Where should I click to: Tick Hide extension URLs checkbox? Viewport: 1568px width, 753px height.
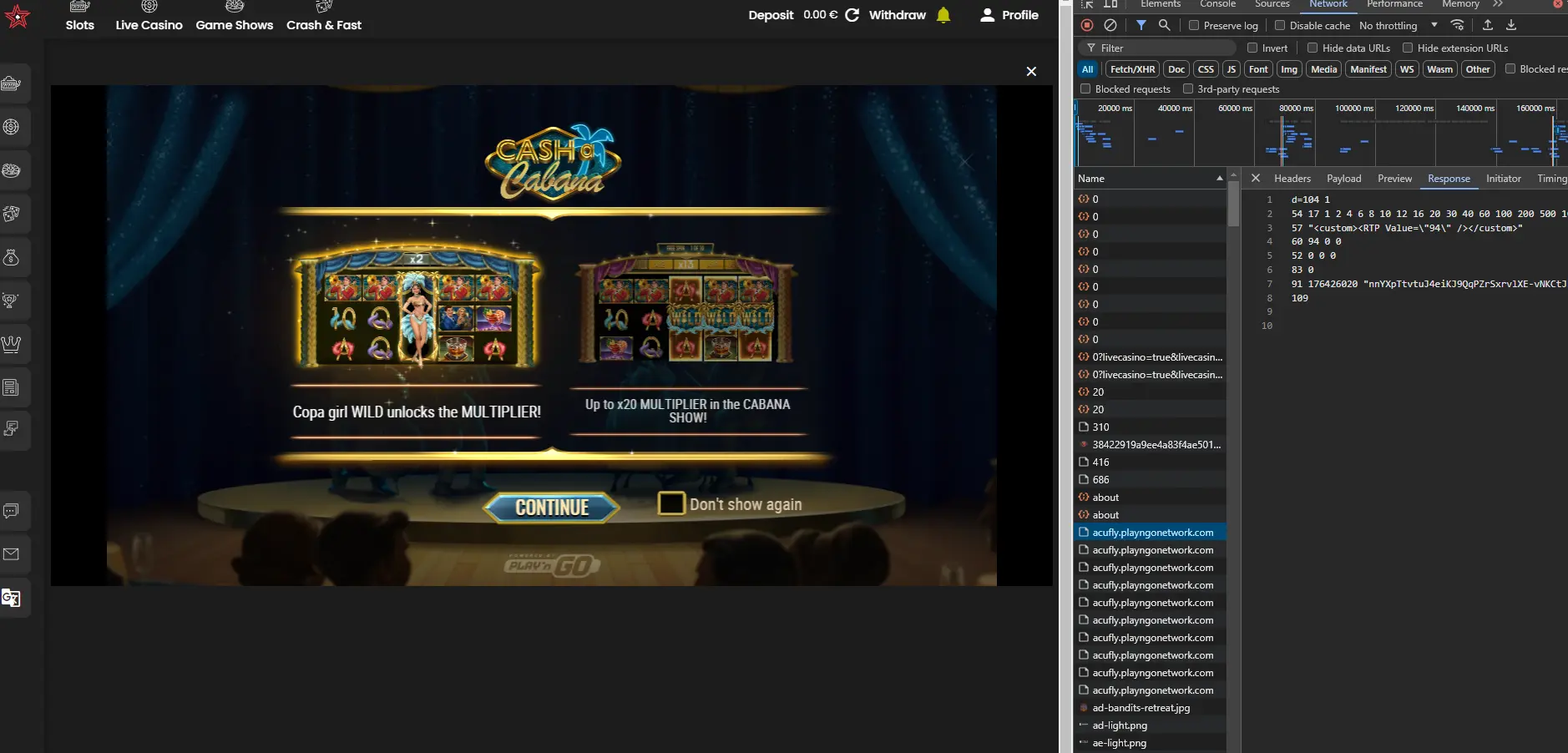click(1408, 48)
